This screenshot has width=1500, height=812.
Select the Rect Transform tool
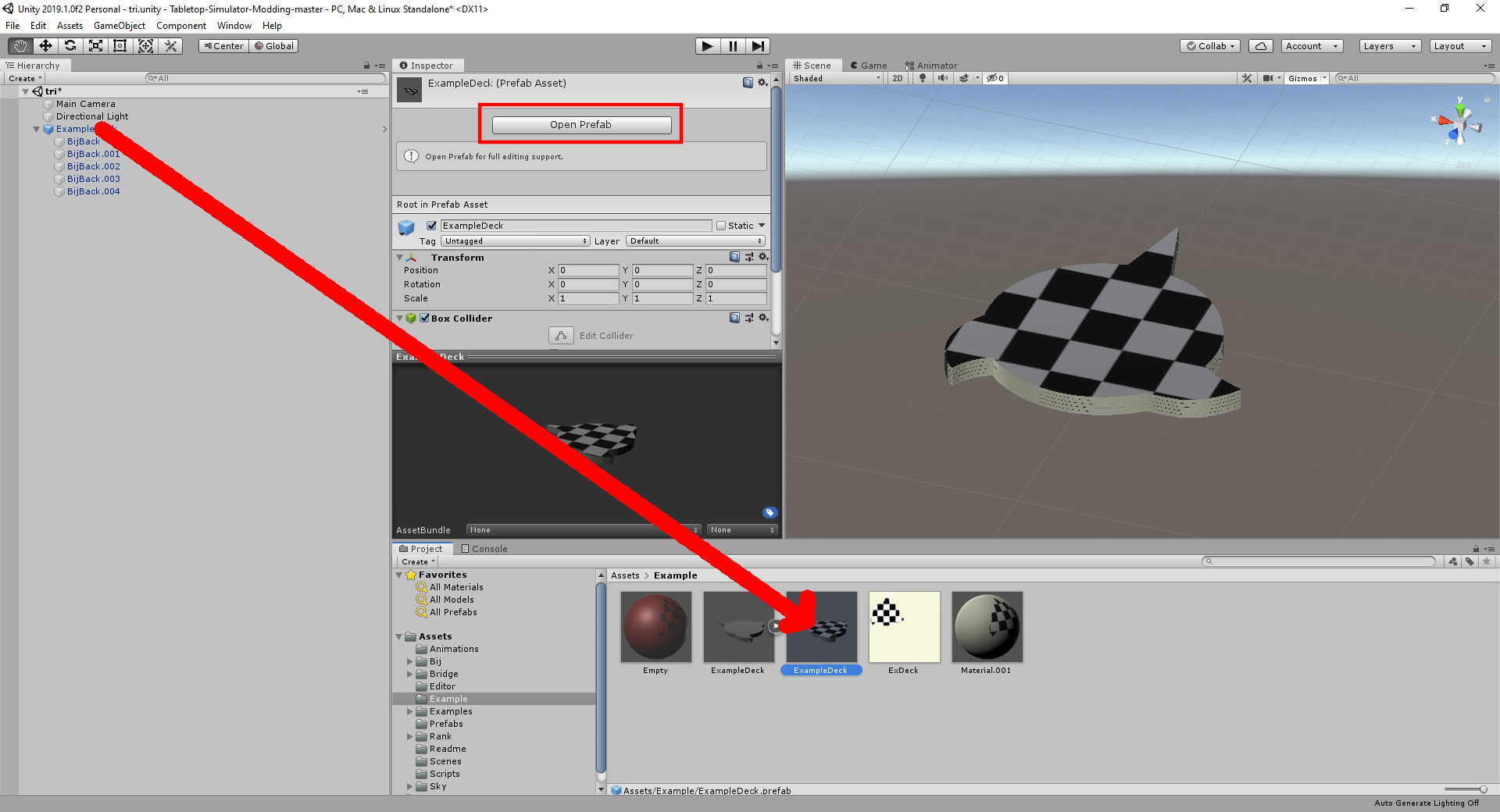pyautogui.click(x=120, y=46)
